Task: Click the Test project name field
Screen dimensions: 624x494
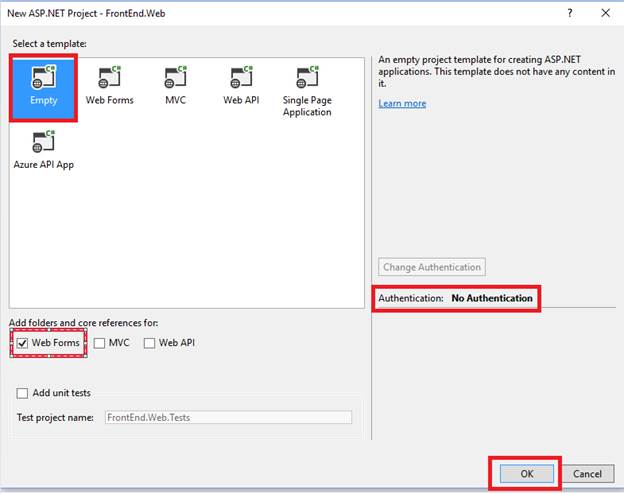Action: pos(228,417)
